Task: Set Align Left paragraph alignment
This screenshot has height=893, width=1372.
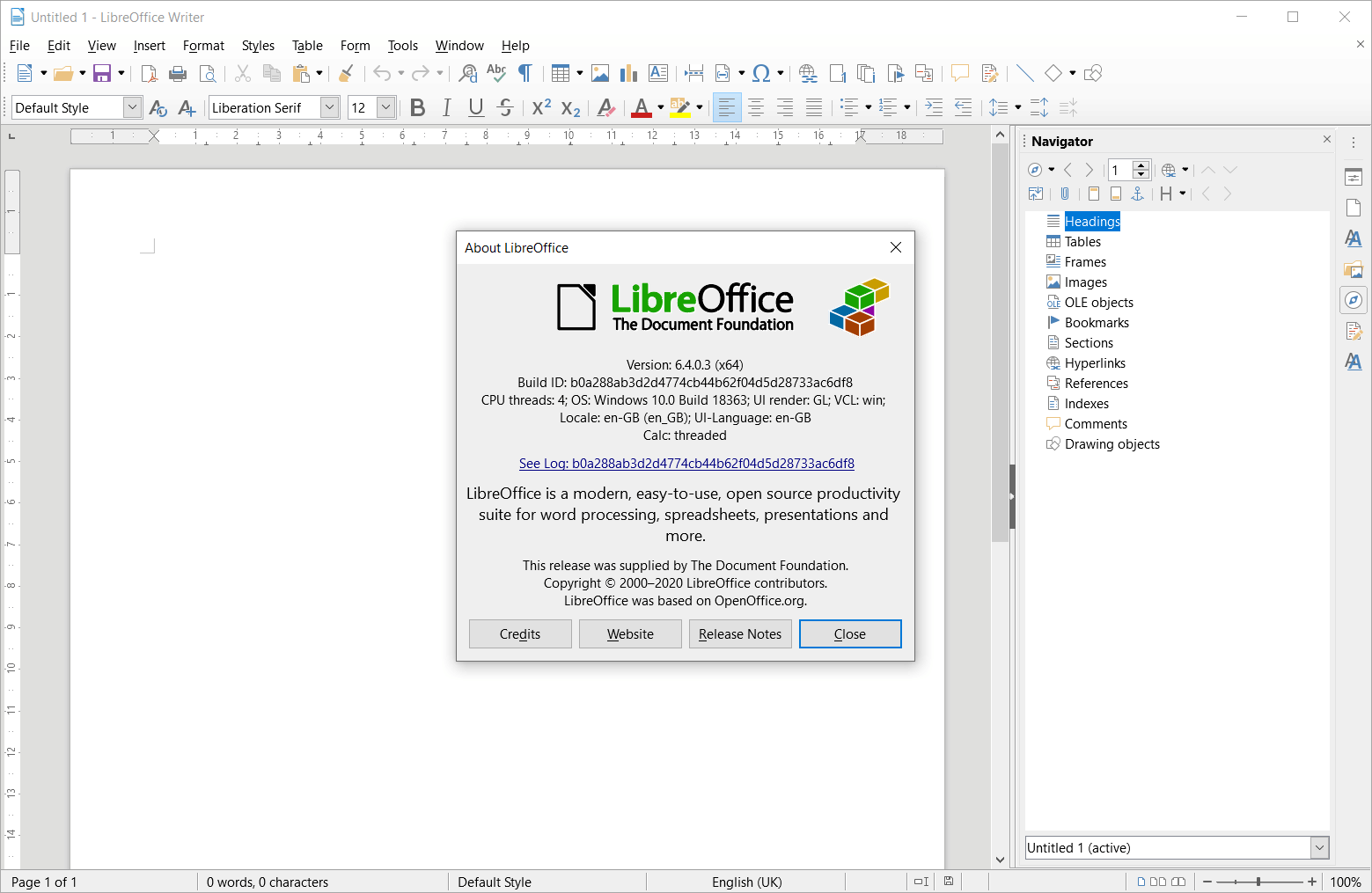Action: tap(727, 107)
